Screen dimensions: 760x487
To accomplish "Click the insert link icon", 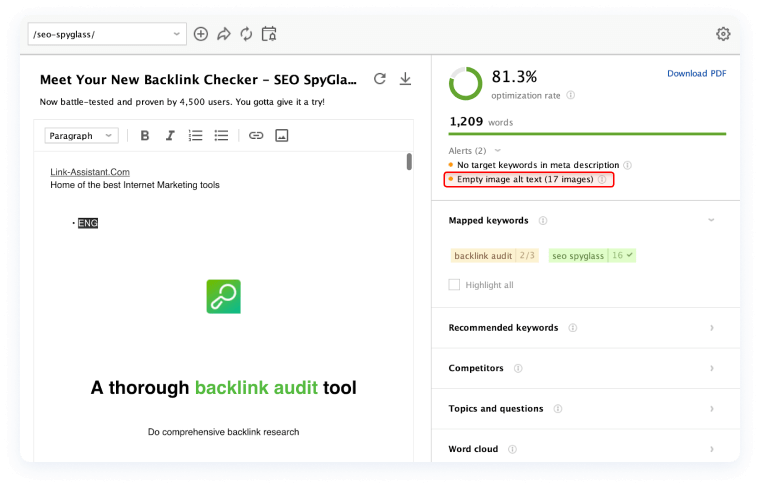I will click(256, 136).
